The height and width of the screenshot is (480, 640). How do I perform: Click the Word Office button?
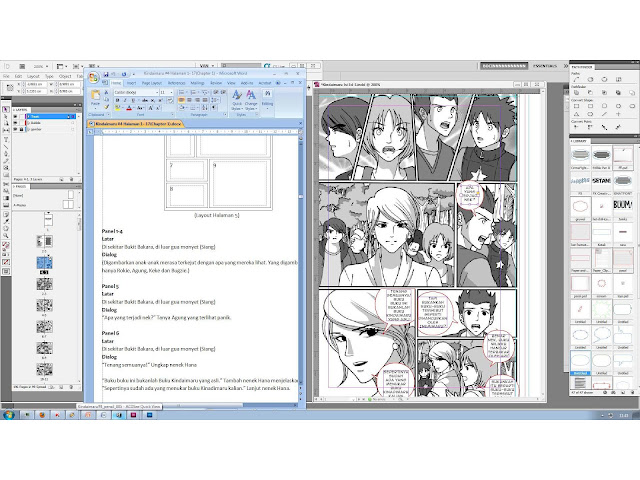click(x=93, y=77)
